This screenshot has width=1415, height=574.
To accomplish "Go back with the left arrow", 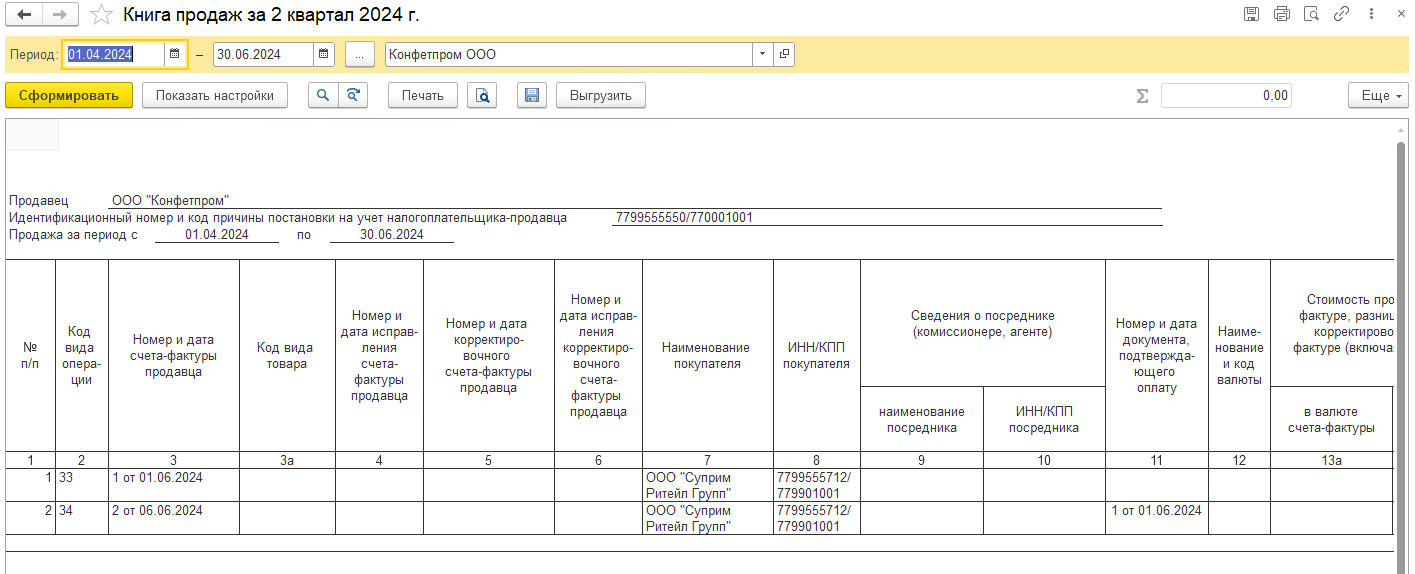I will click(x=24, y=14).
